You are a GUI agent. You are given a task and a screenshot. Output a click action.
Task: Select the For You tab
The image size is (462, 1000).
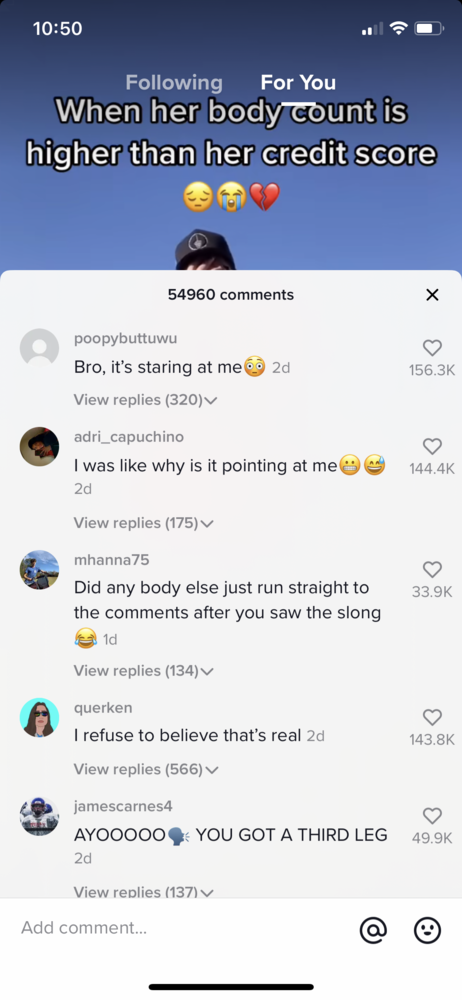298,82
